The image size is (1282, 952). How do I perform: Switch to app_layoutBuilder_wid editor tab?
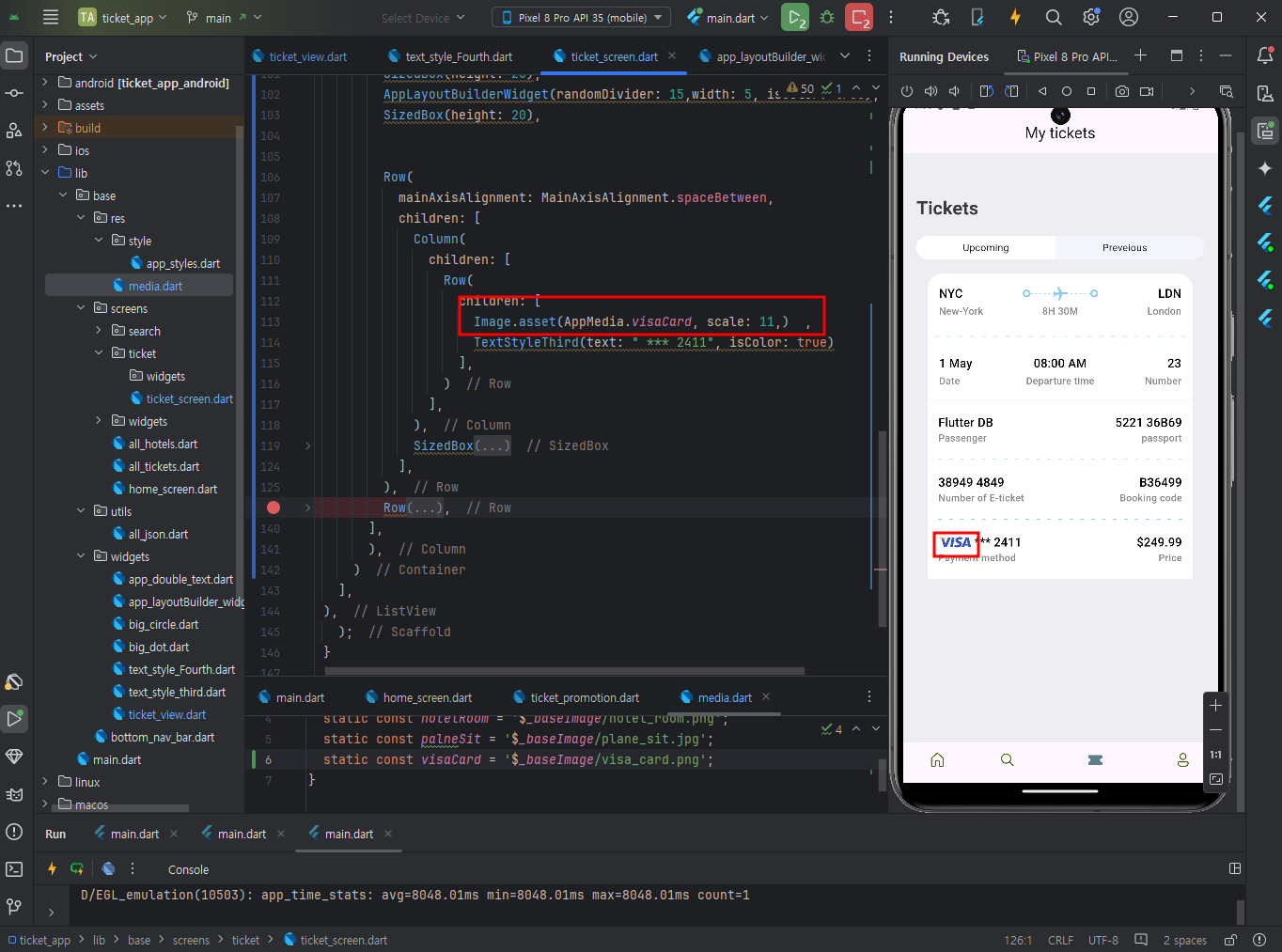pyautogui.click(x=761, y=56)
